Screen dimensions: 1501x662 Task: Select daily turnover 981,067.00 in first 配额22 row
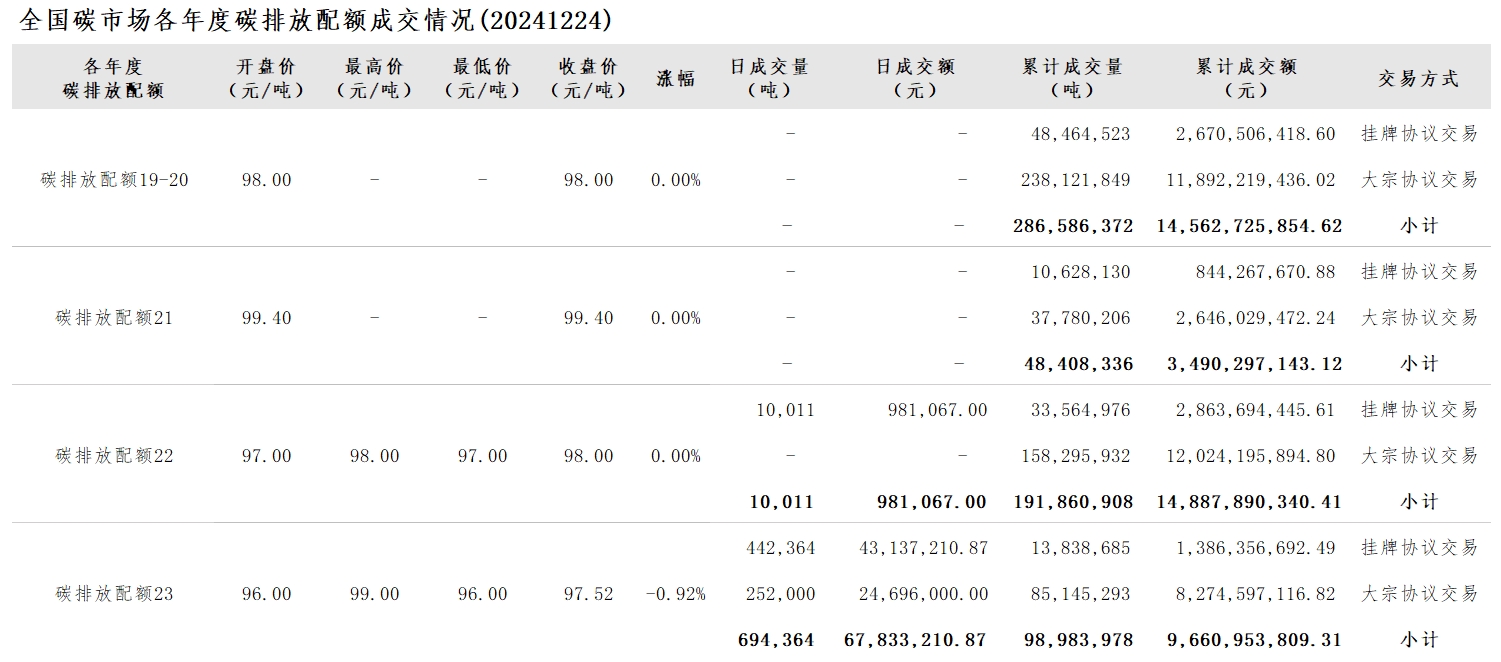point(937,410)
